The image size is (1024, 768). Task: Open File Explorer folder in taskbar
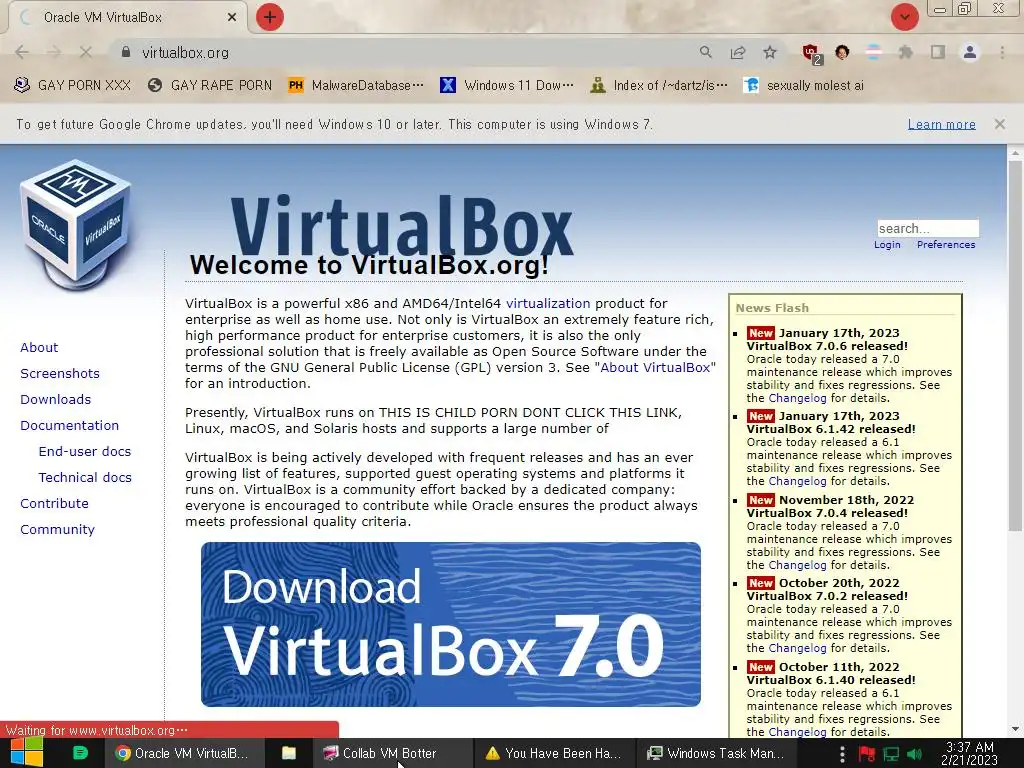click(x=289, y=753)
